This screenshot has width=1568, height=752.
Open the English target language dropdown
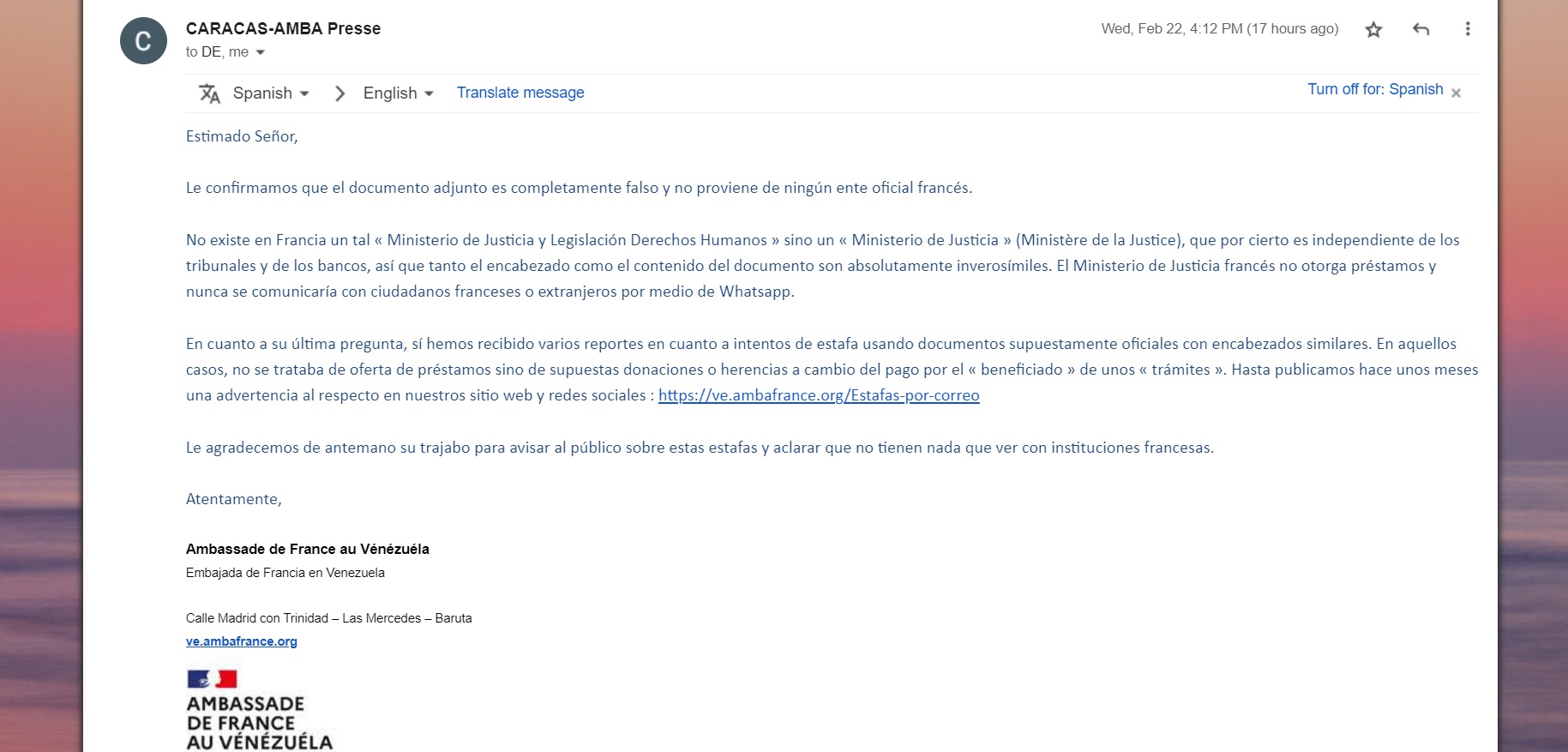point(399,93)
